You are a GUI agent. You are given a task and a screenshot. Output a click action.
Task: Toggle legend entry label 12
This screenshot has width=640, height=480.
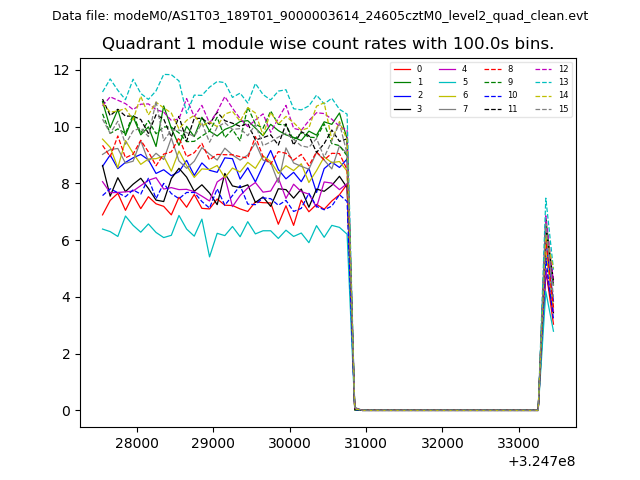tap(563, 69)
